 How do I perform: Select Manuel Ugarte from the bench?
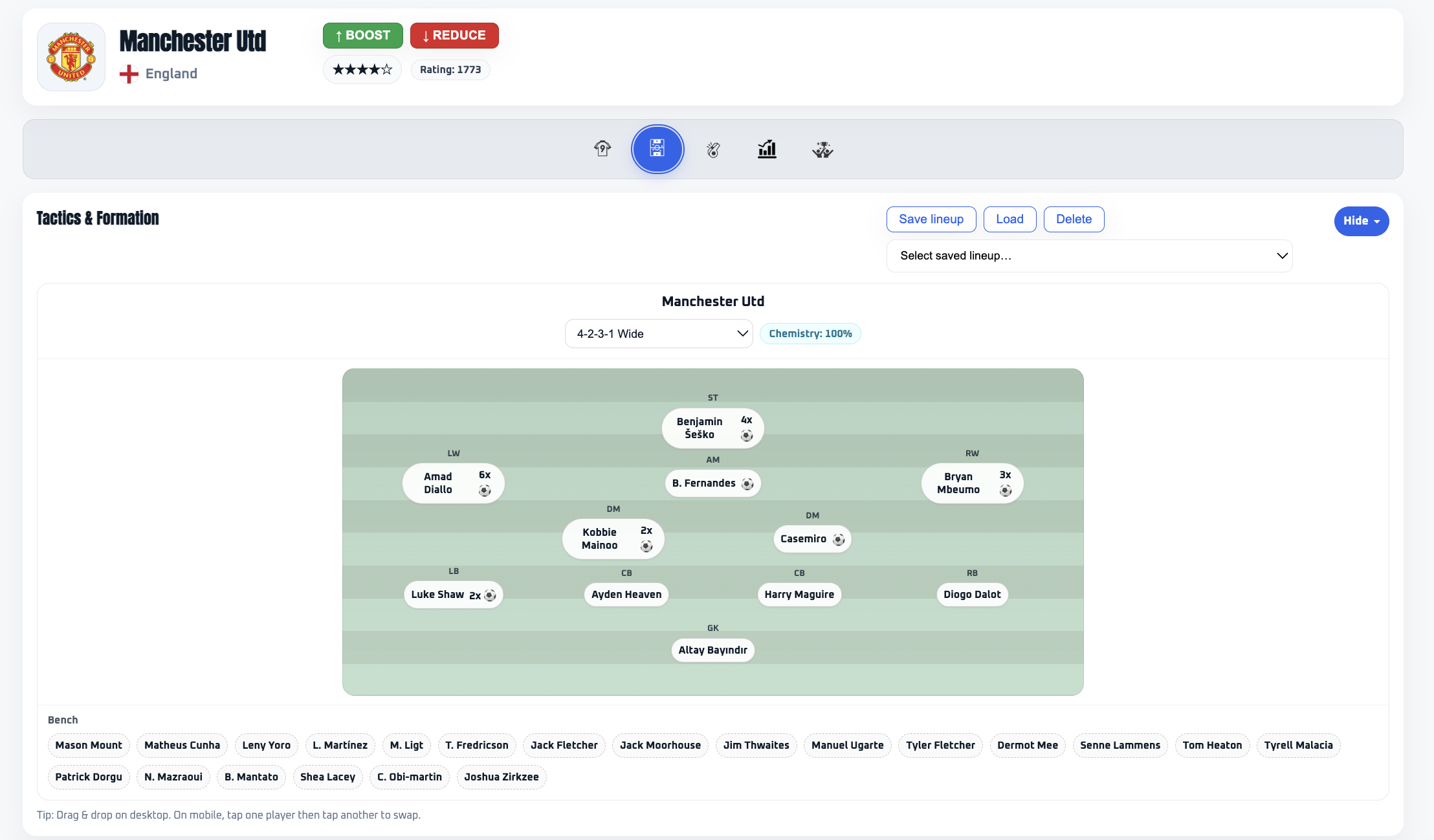(x=848, y=746)
